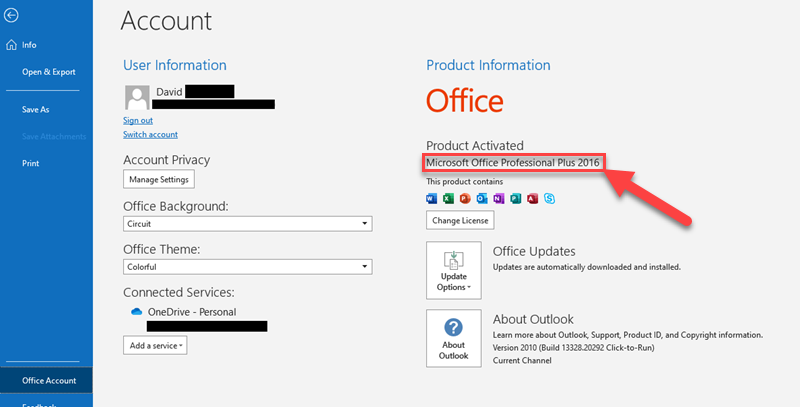
Task: Click the About Outlook button
Action: [454, 338]
